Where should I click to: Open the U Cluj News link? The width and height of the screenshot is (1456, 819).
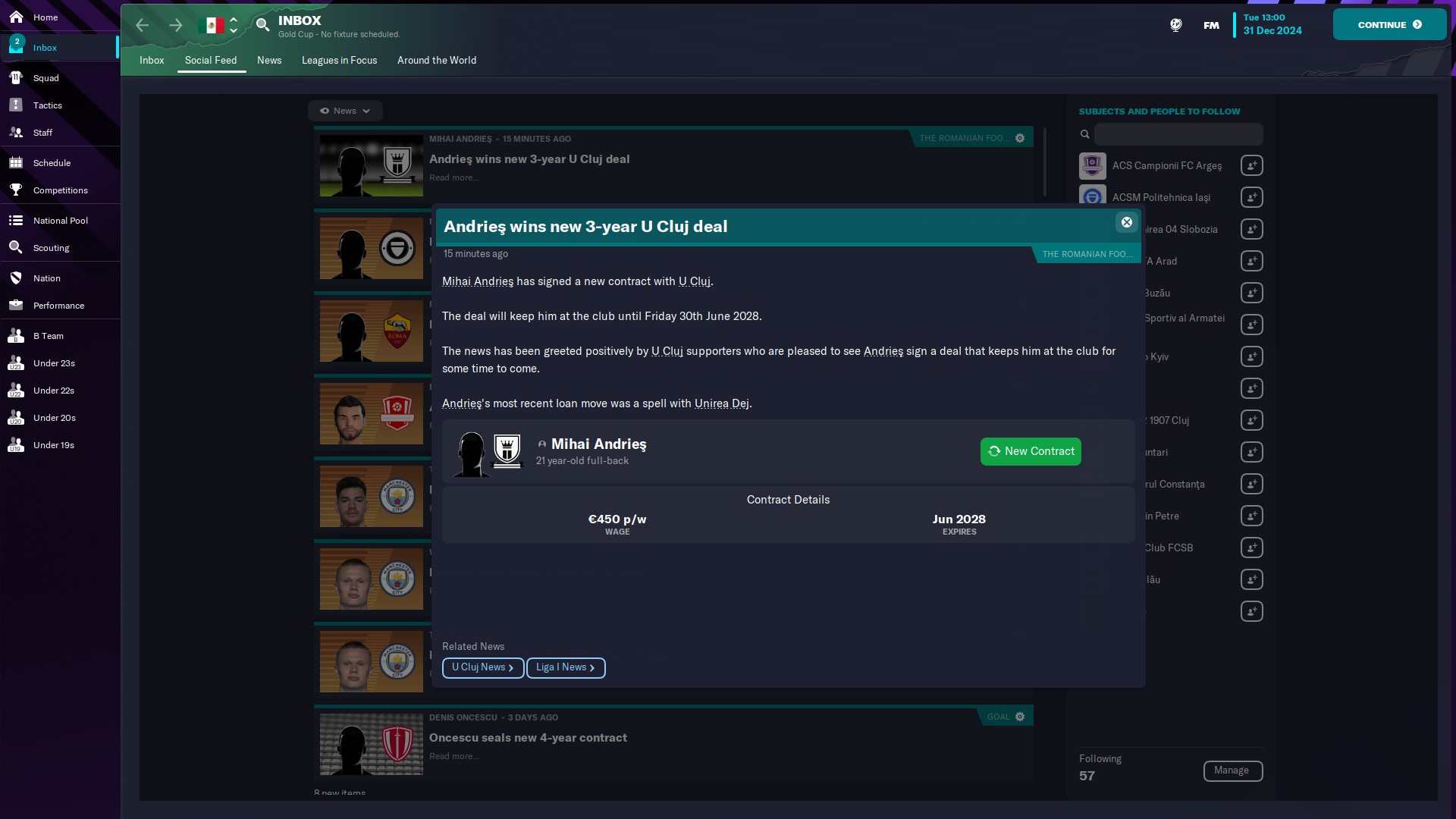[483, 667]
